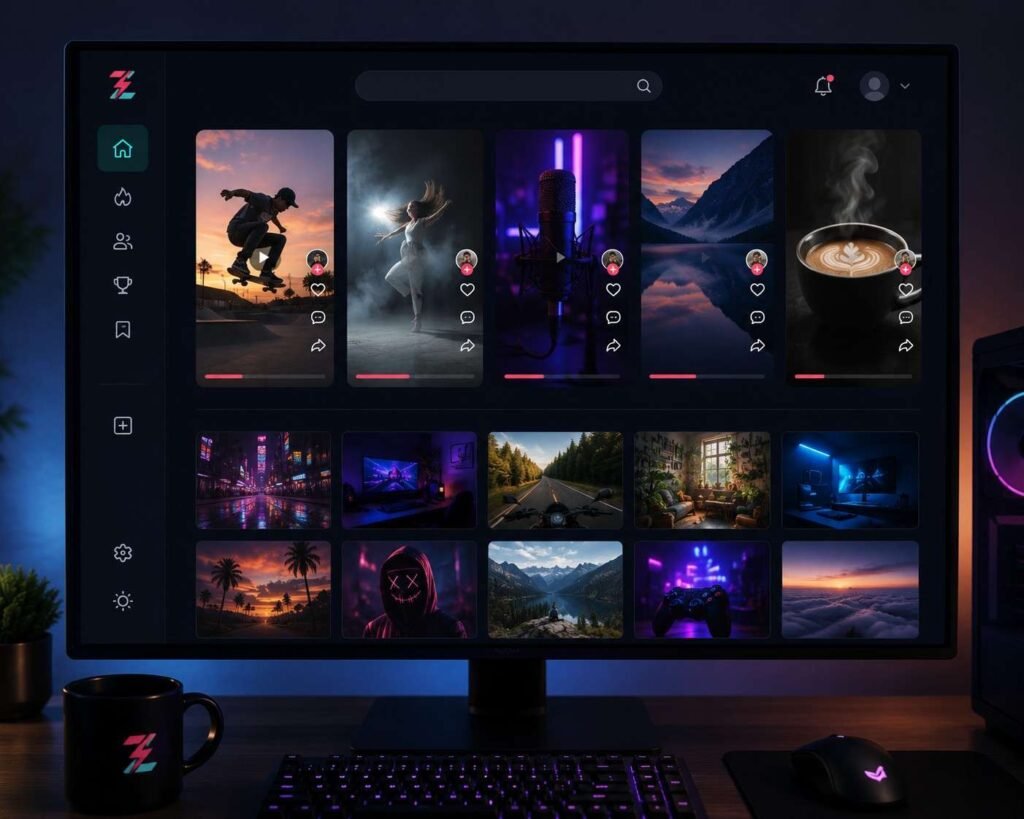Follow creator on skateboarder video
The image size is (1024, 819).
(x=317, y=270)
